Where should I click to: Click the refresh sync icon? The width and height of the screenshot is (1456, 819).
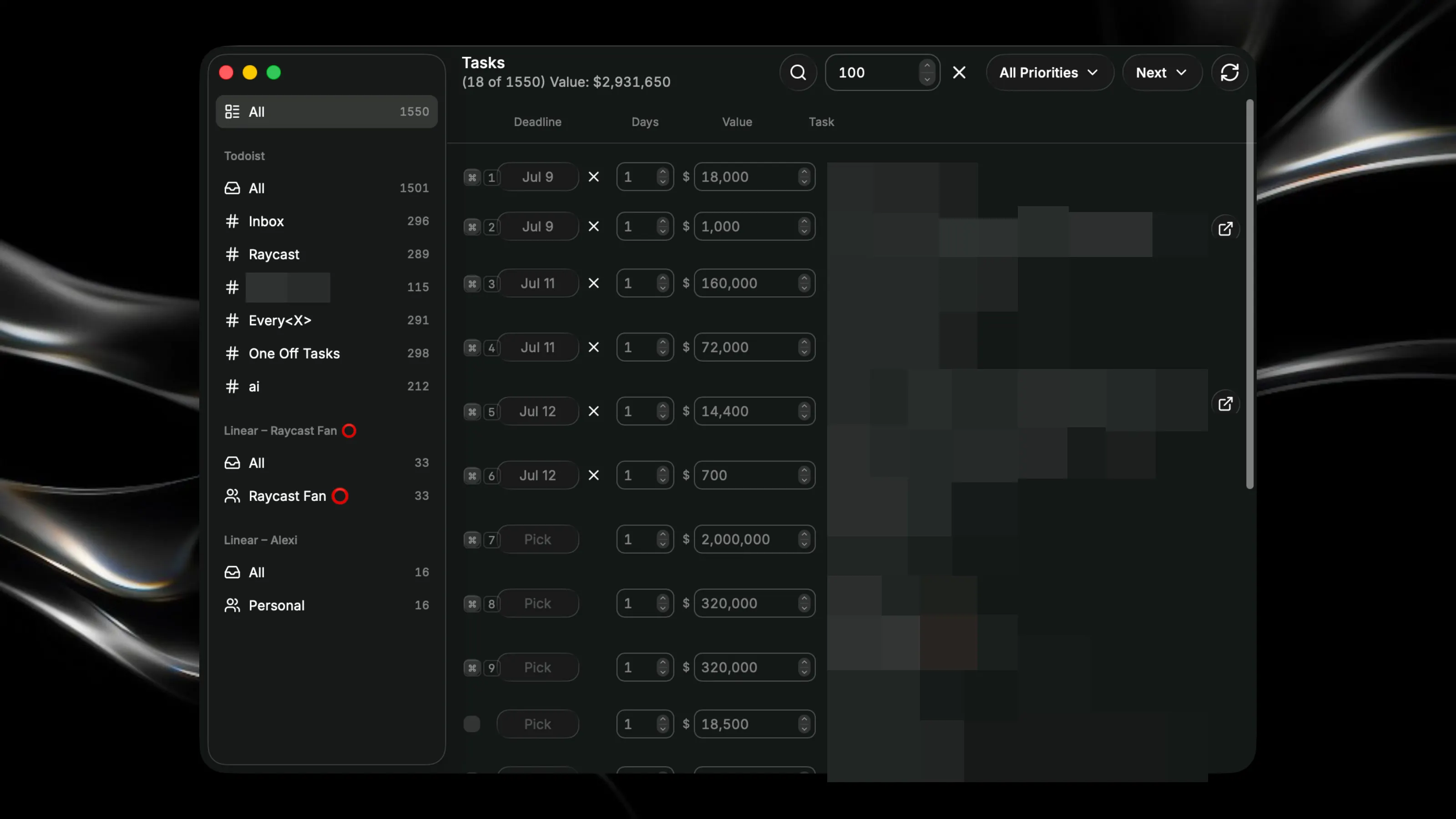pyautogui.click(x=1229, y=72)
